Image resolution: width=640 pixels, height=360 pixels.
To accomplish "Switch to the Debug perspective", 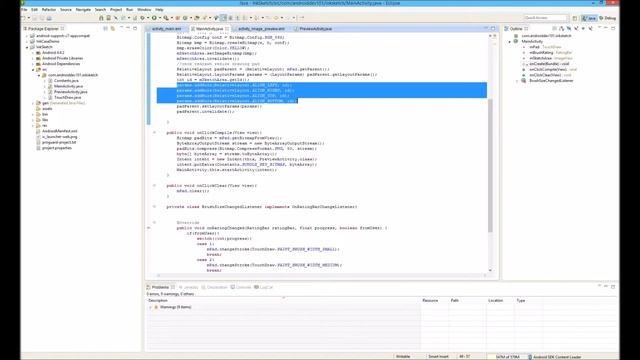I will click(x=607, y=18).
